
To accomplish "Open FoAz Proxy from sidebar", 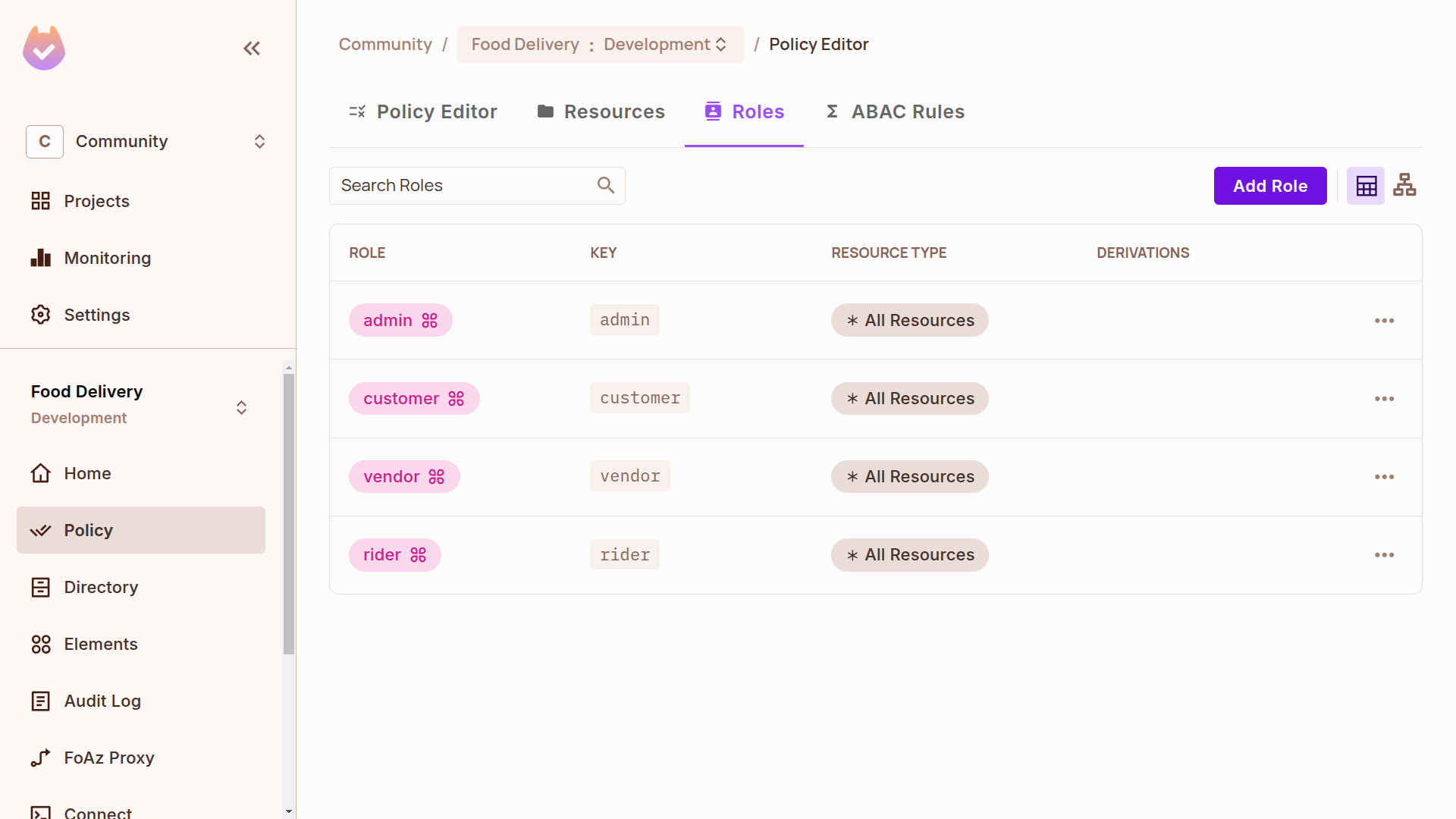I will (108, 758).
